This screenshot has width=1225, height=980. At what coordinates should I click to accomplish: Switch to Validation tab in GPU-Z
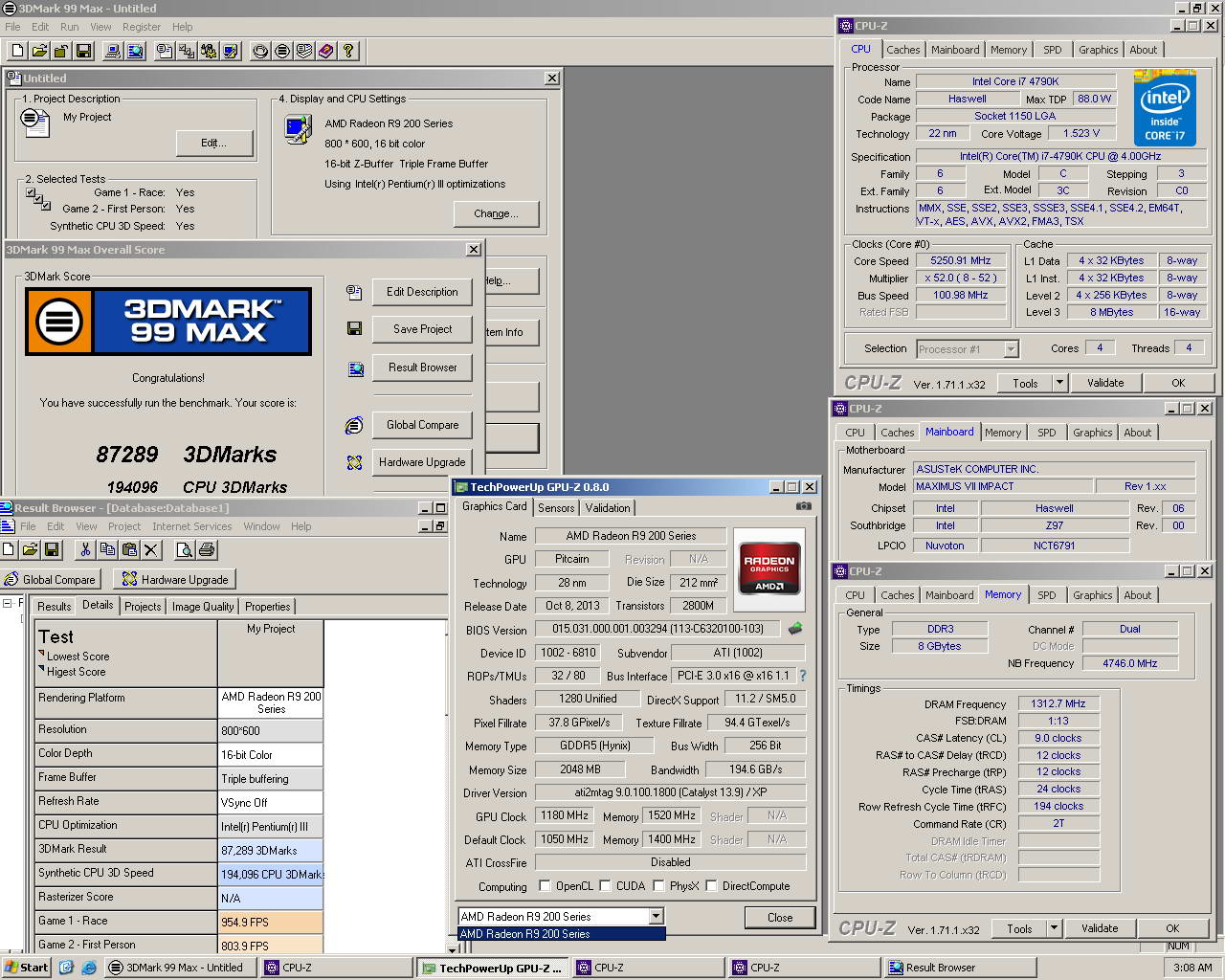pos(608,508)
